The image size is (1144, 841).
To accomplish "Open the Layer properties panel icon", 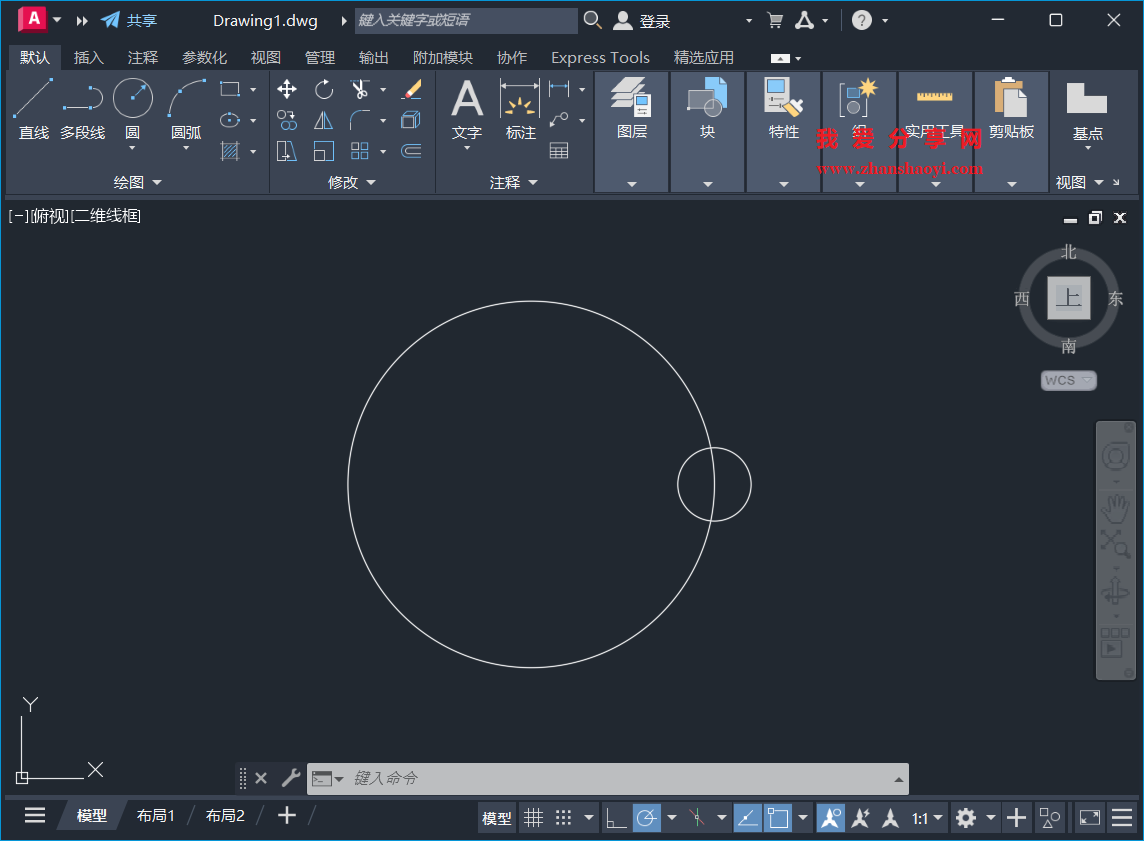I will pos(631,99).
